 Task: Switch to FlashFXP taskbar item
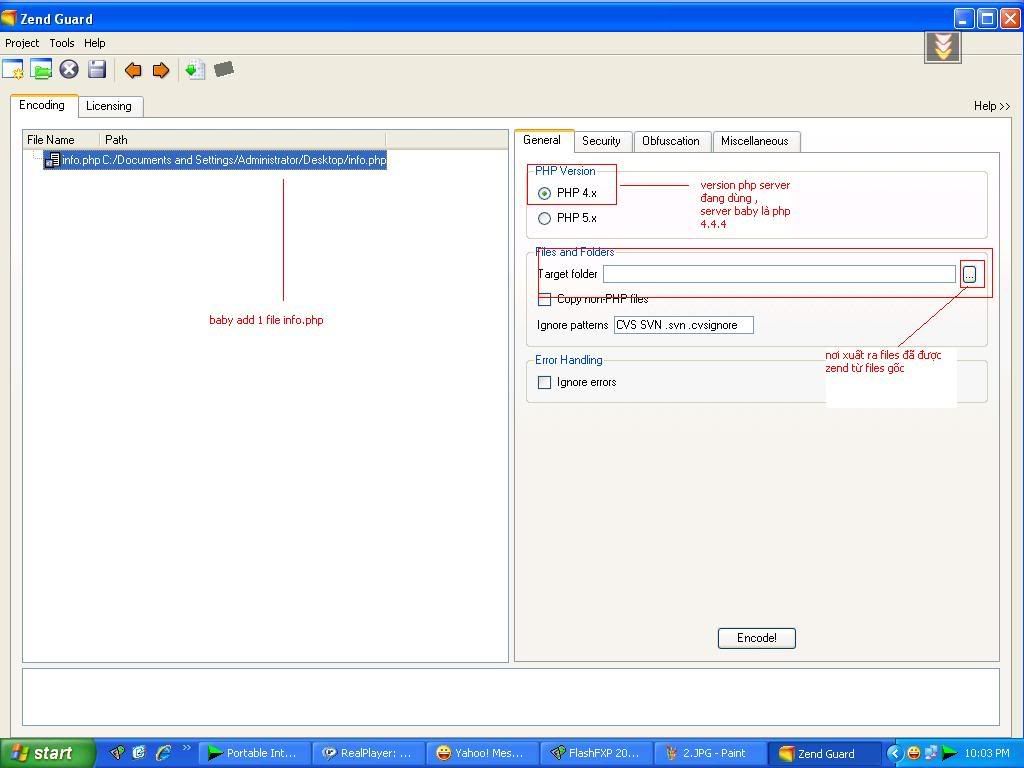(x=596, y=753)
